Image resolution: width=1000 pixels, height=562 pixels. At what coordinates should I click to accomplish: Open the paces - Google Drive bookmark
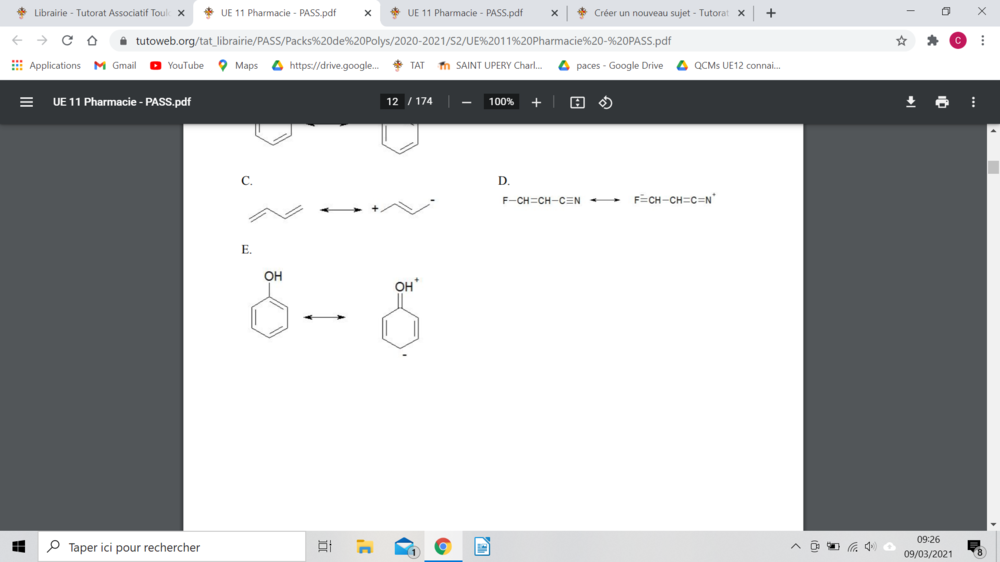pos(610,65)
